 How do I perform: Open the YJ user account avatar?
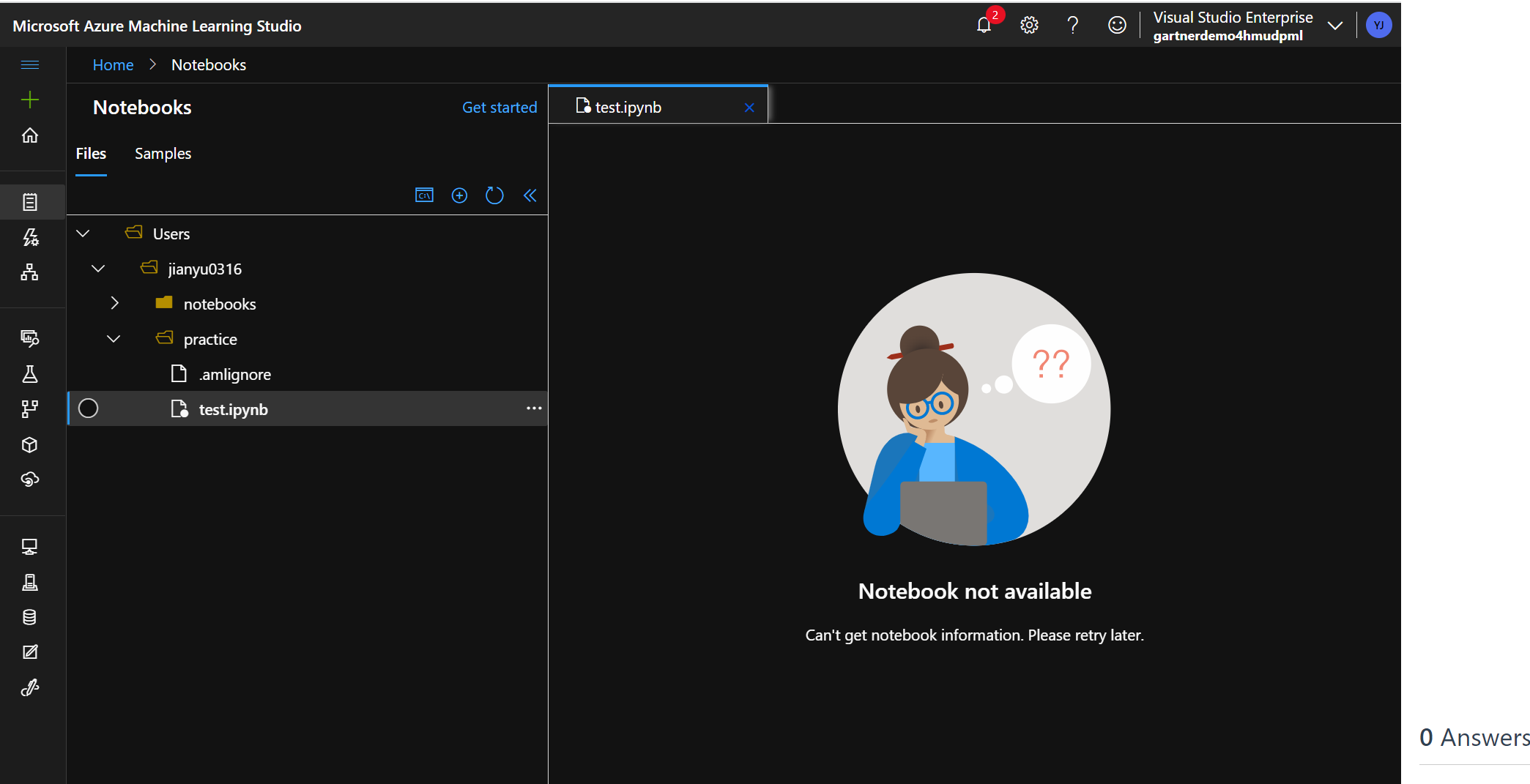(x=1379, y=25)
